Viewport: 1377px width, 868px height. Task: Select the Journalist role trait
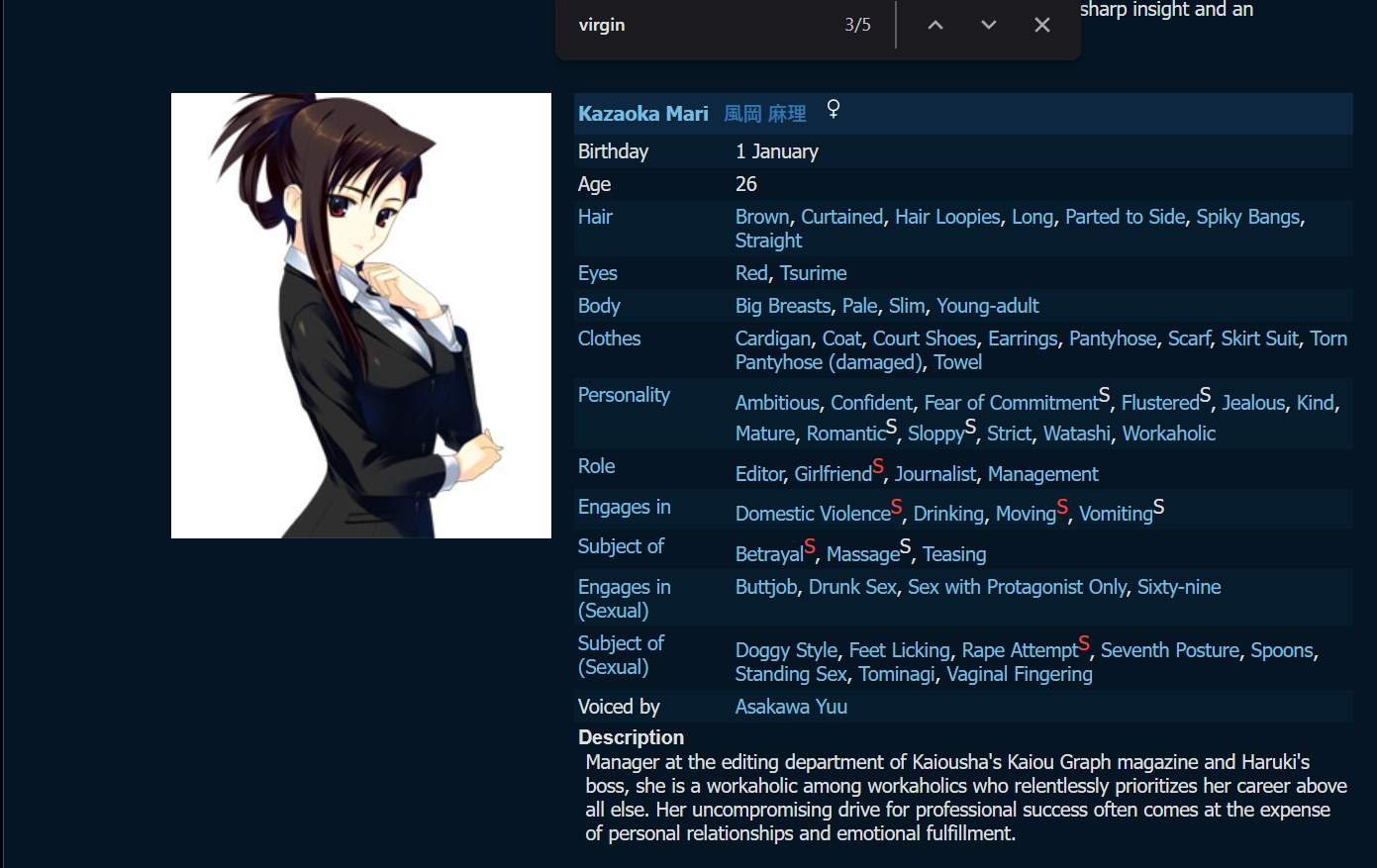[935, 474]
